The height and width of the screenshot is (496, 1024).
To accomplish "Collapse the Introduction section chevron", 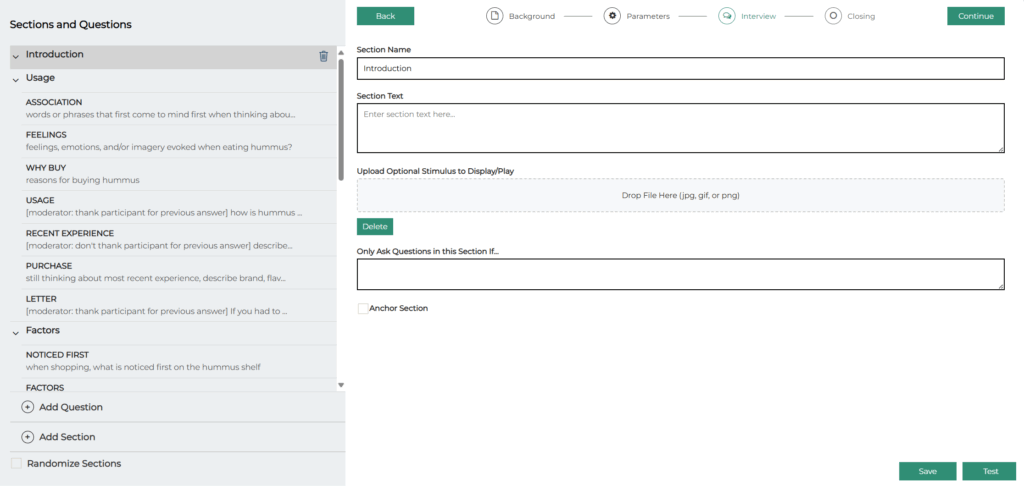I will [16, 57].
